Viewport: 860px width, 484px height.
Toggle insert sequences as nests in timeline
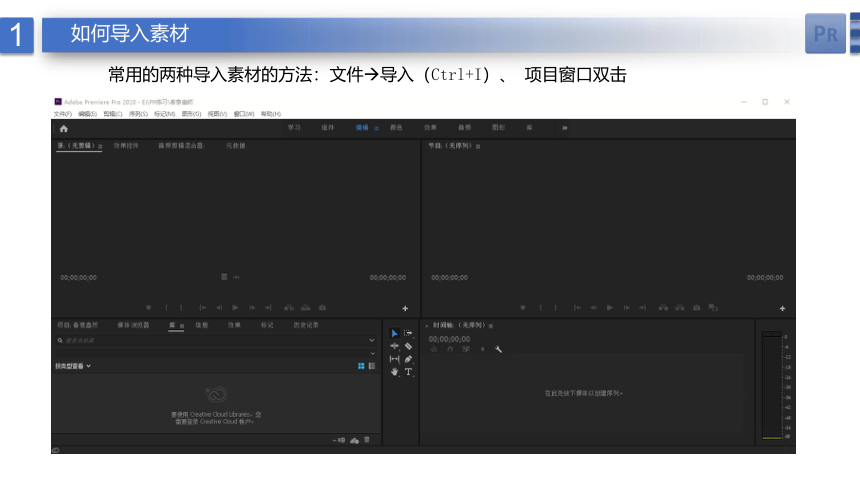(434, 349)
